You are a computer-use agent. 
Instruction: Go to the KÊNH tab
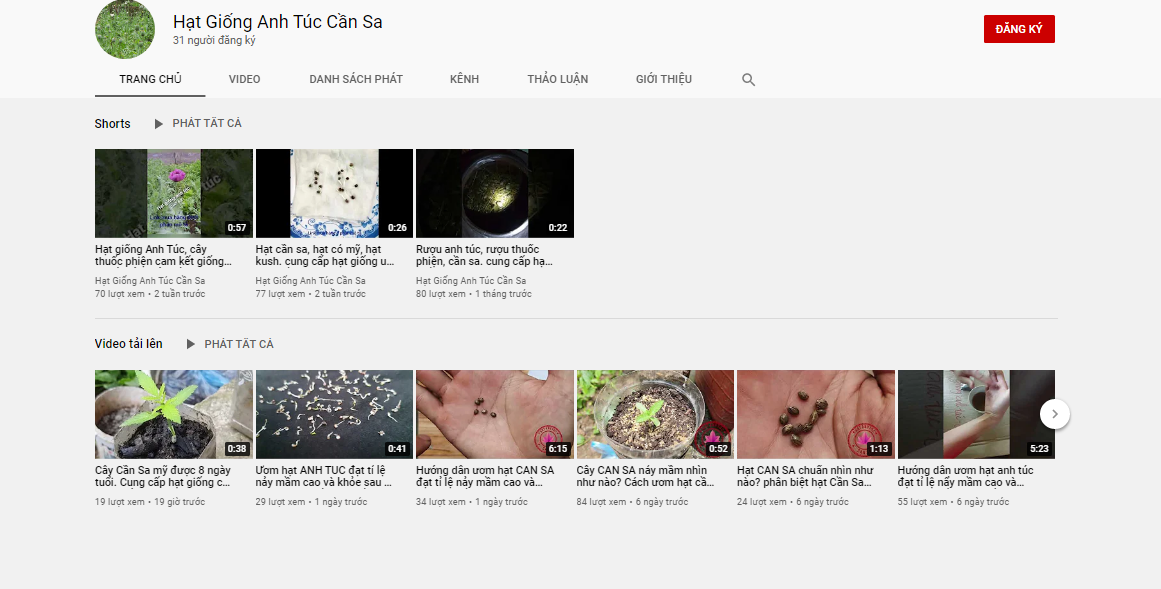(x=464, y=79)
